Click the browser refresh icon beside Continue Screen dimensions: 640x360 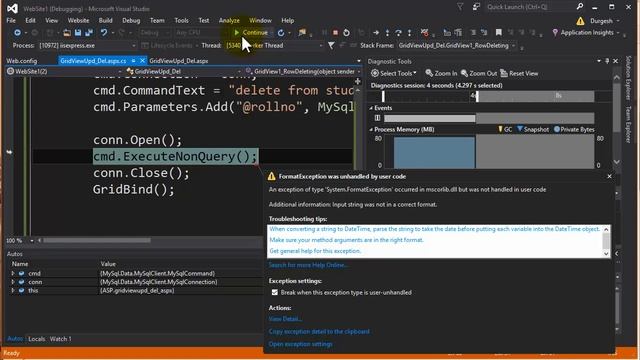click(281, 33)
